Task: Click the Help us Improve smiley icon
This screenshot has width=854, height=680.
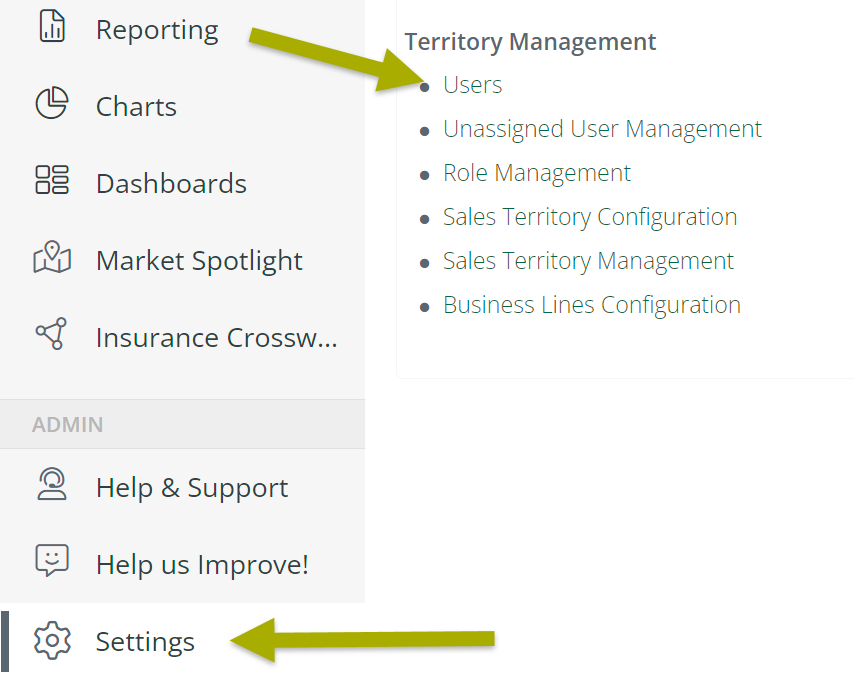Action: click(52, 560)
